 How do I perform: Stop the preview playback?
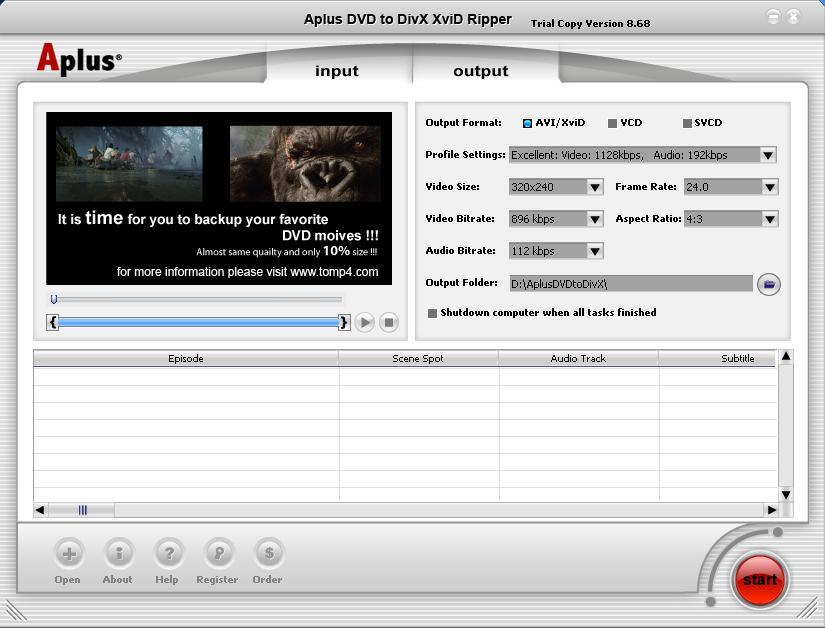(389, 322)
